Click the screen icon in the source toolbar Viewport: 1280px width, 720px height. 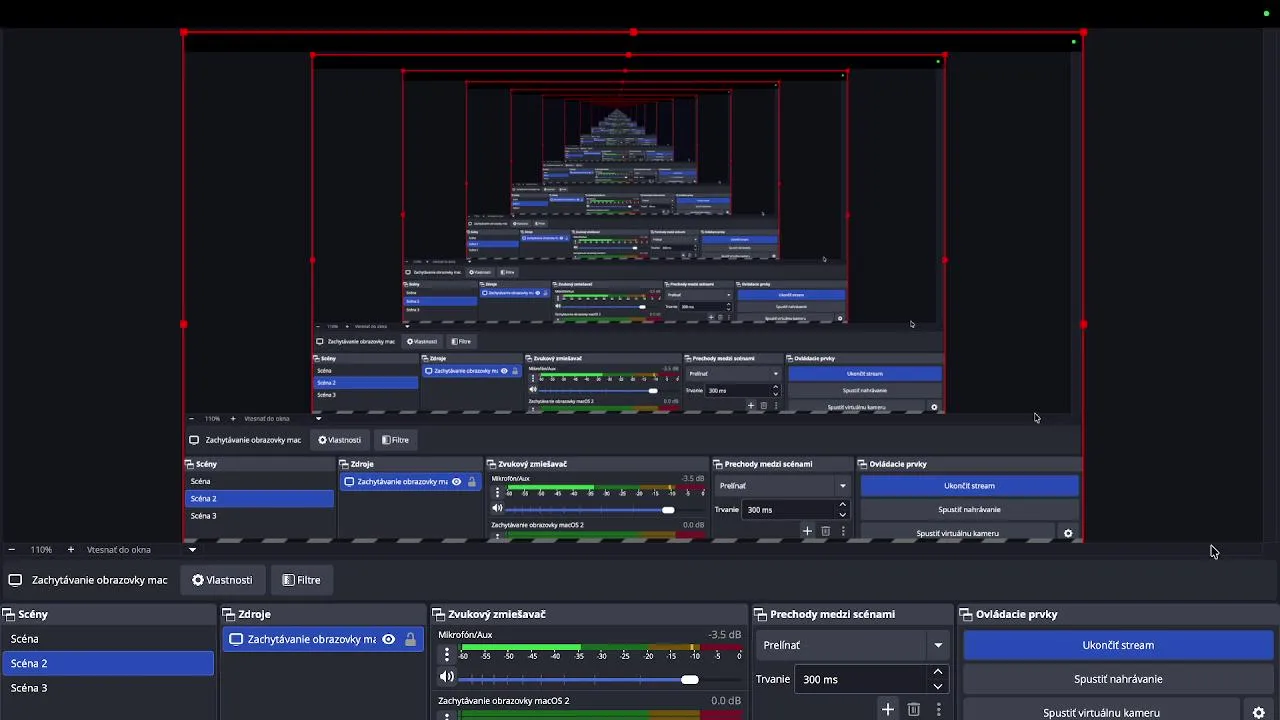(15, 580)
